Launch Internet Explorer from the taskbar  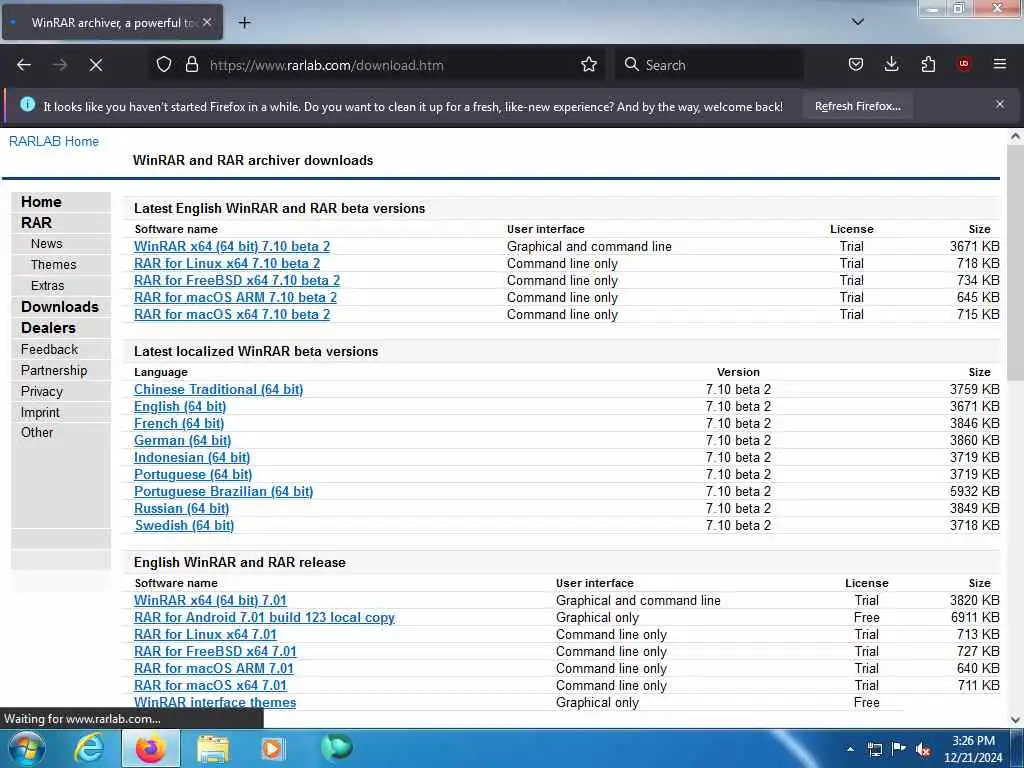coord(88,748)
